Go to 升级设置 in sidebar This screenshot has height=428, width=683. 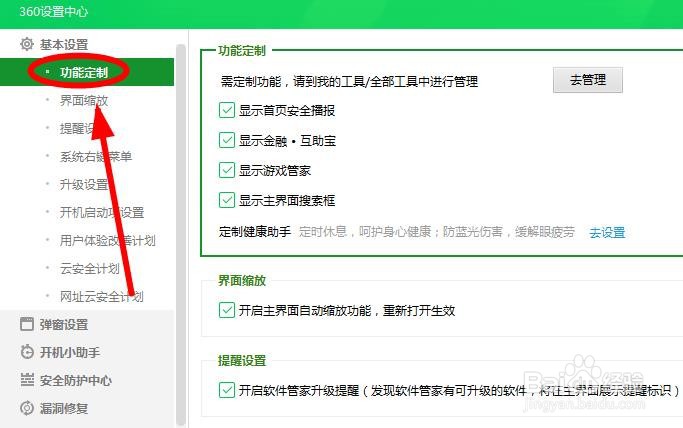pyautogui.click(x=84, y=185)
